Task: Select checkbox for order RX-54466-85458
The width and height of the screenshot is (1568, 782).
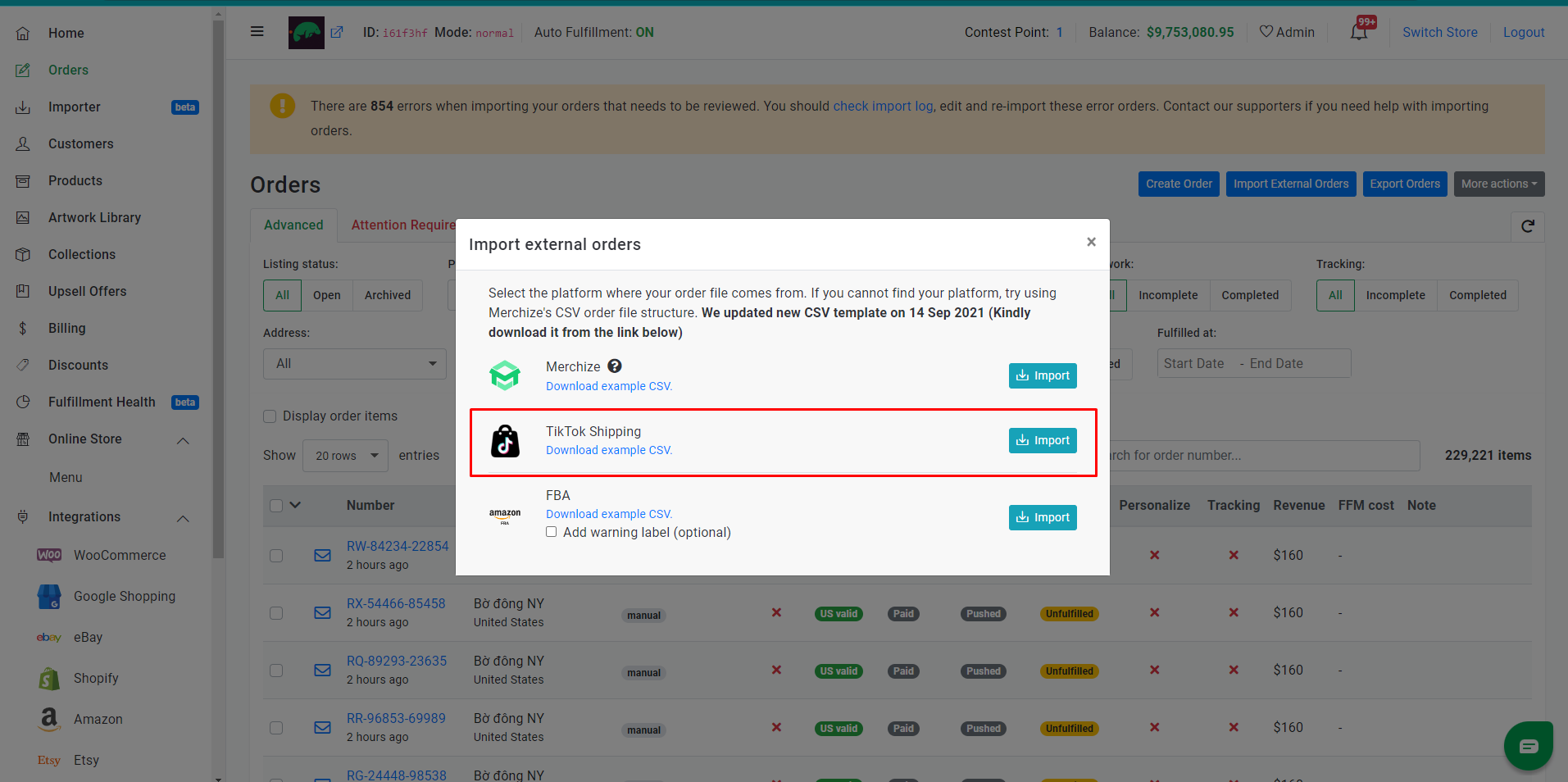Action: pyautogui.click(x=276, y=613)
